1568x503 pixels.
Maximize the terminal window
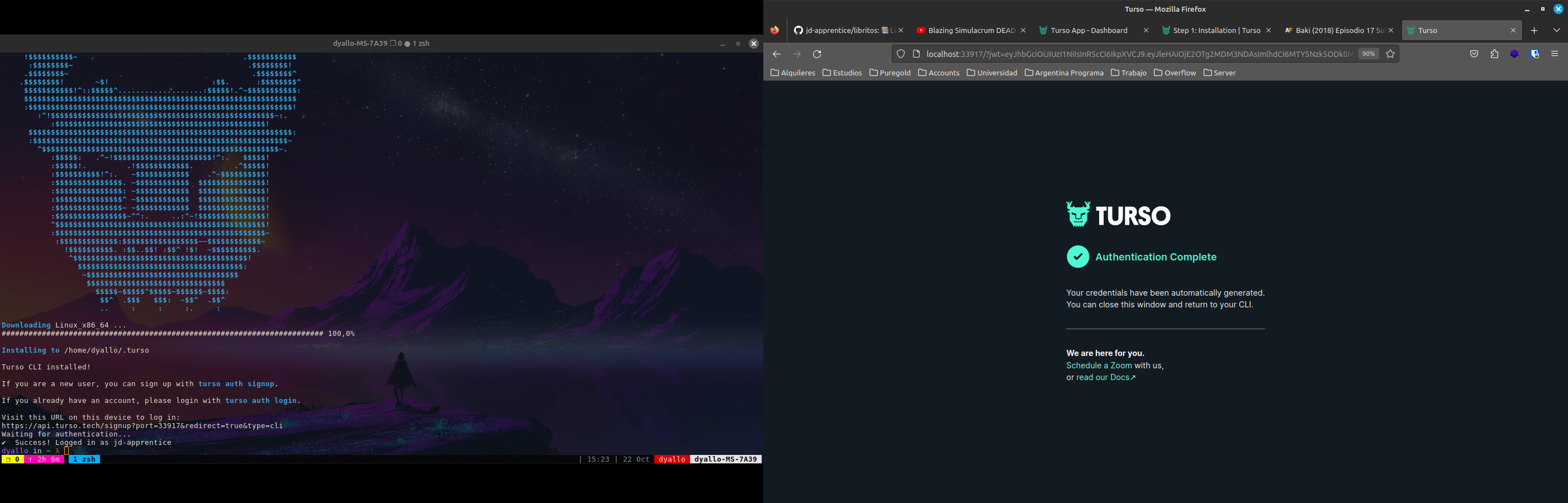click(x=738, y=44)
